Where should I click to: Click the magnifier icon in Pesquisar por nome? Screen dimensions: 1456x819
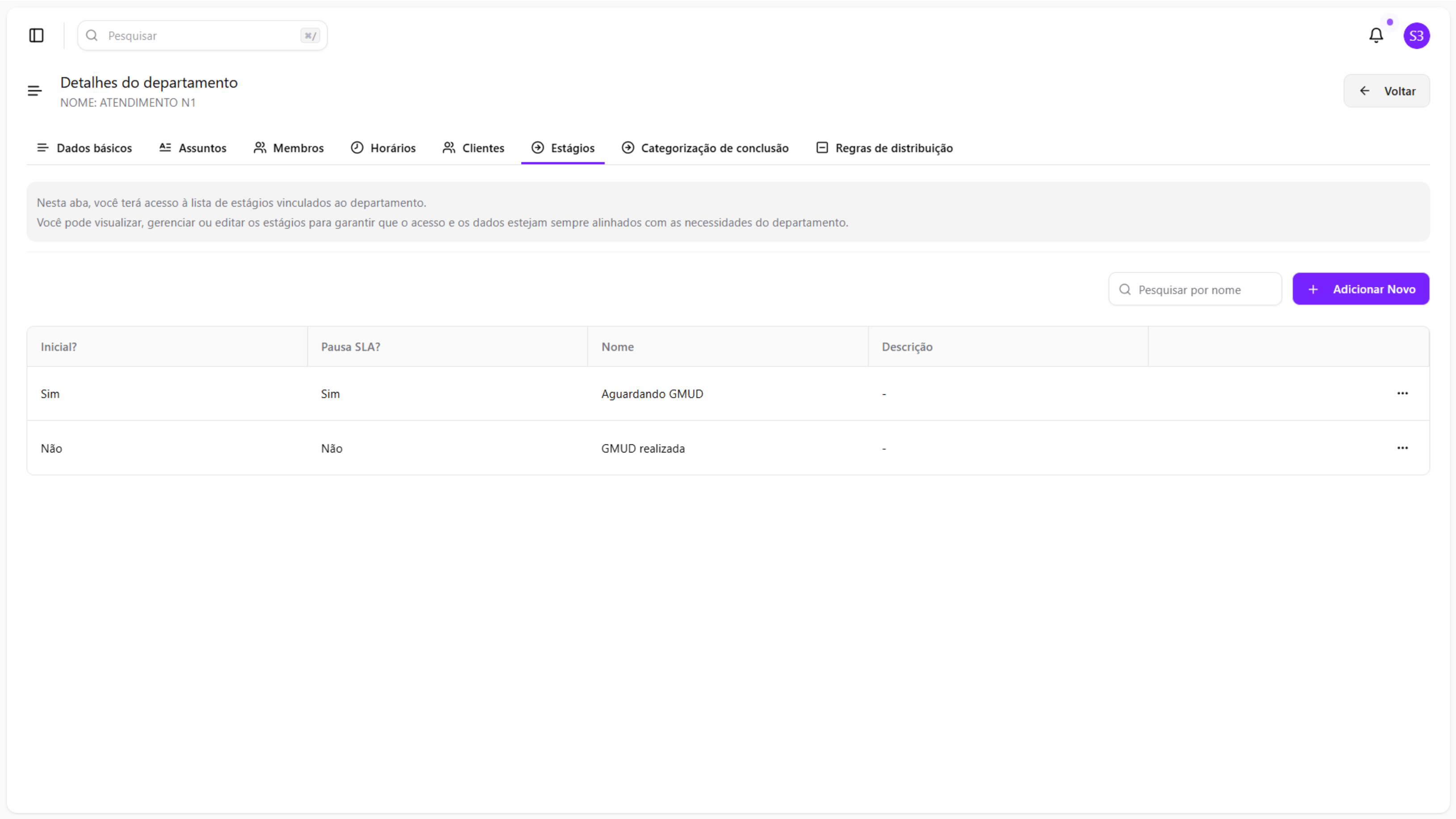pos(1125,289)
